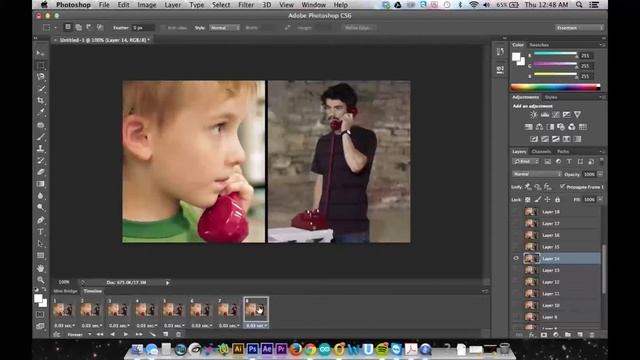This screenshot has width=640, height=360.
Task: Toggle the layer filter switch
Action: [602, 162]
